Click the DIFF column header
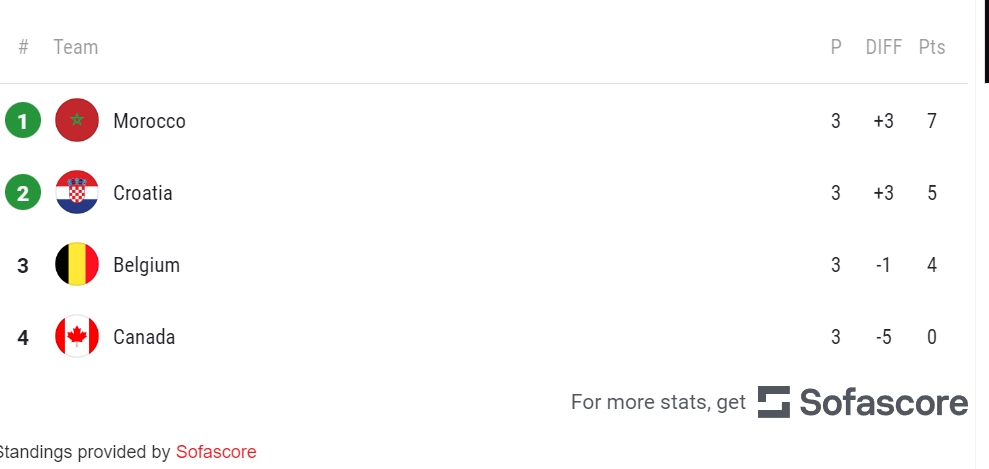989x469 pixels. point(884,47)
